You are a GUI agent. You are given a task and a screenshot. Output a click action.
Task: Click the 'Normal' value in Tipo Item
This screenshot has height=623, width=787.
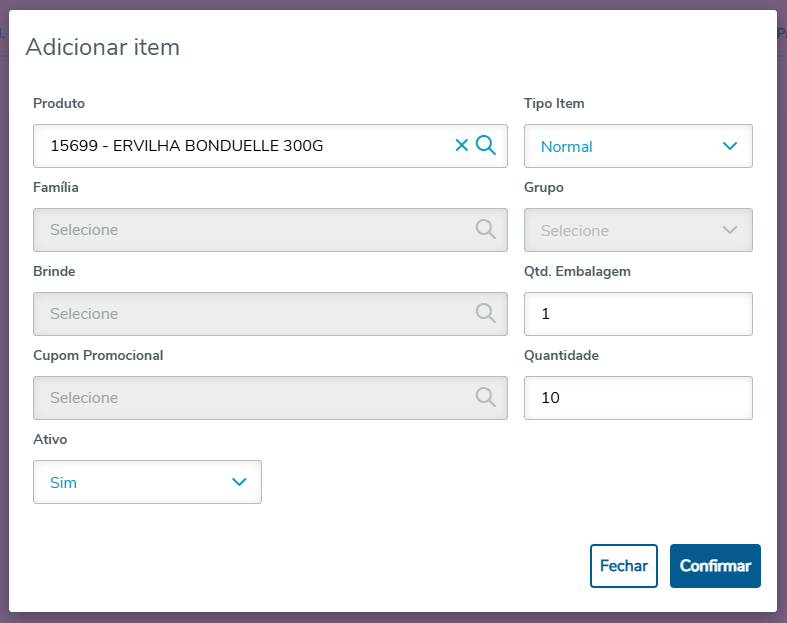point(567,146)
